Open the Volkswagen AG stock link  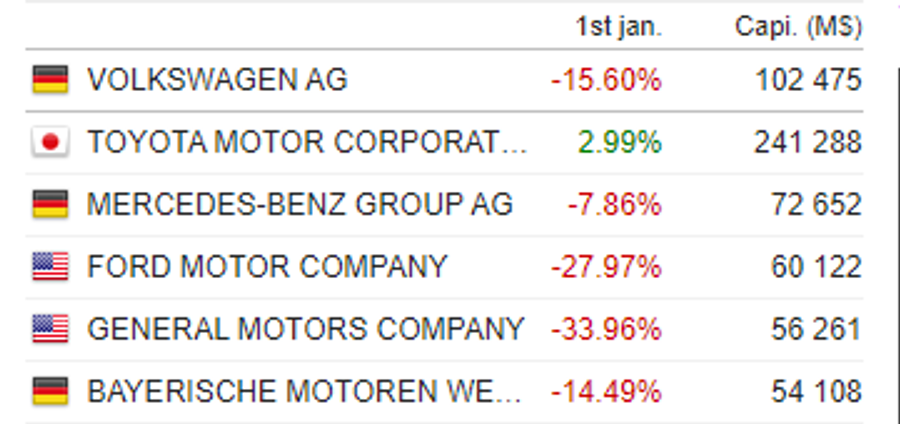(217, 80)
